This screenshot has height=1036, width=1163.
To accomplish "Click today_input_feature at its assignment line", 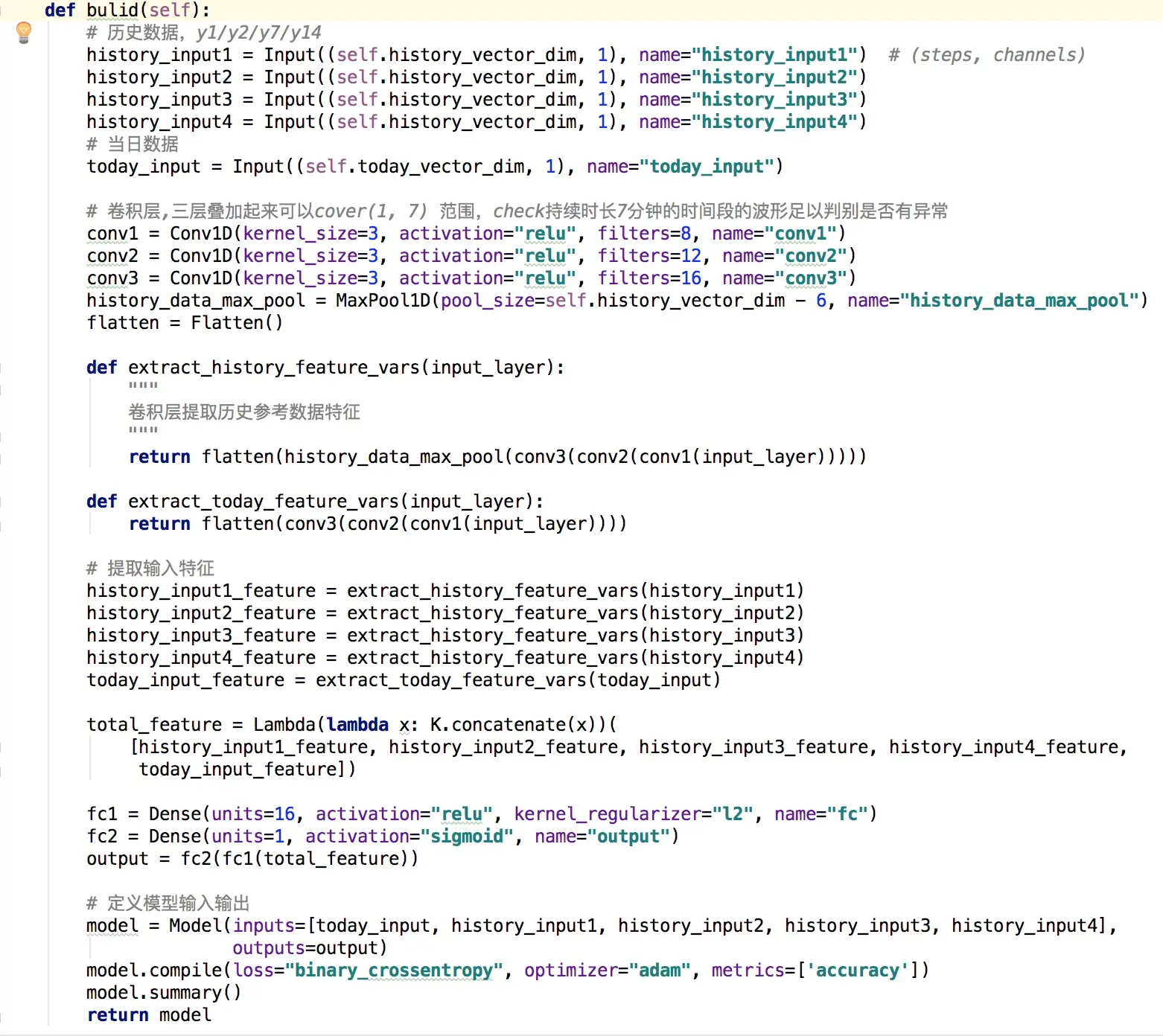I will click(185, 680).
